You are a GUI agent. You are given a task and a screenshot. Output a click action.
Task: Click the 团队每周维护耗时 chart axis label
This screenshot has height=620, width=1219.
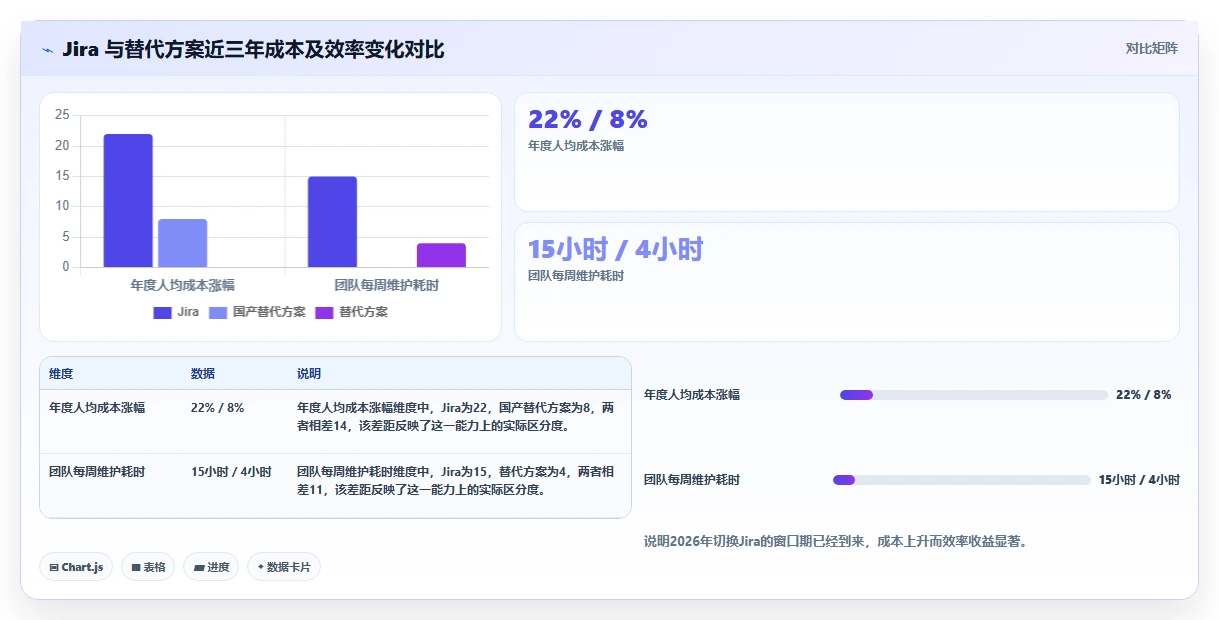[386, 285]
